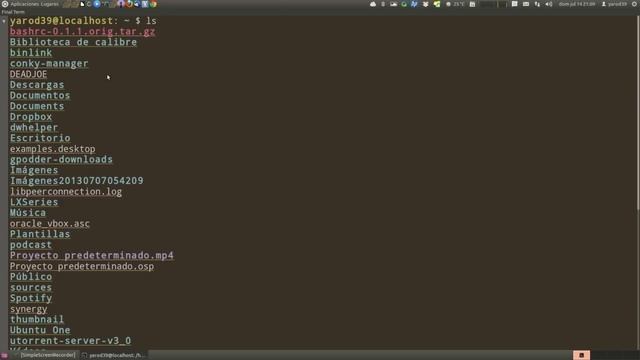Screen dimensions: 640x360
Task: Open the sound volume indicator
Action: point(549,4)
